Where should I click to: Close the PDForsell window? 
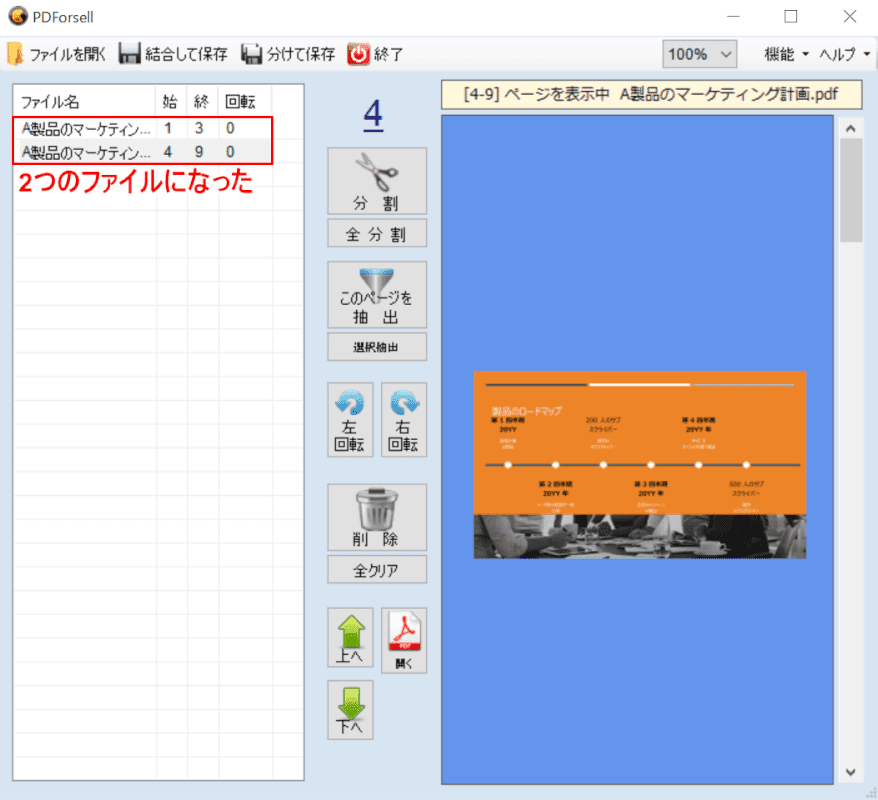pyautogui.click(x=850, y=16)
